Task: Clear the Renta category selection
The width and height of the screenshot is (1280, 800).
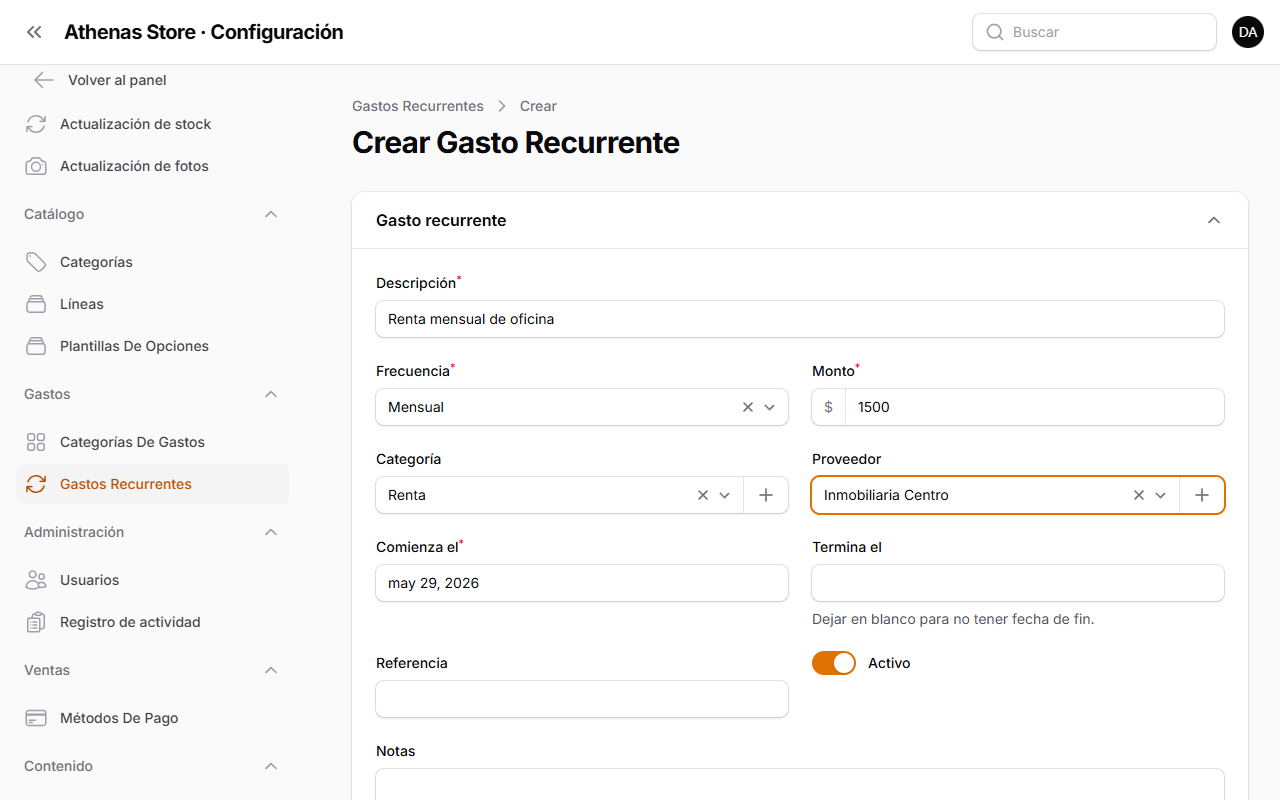Action: tap(703, 495)
